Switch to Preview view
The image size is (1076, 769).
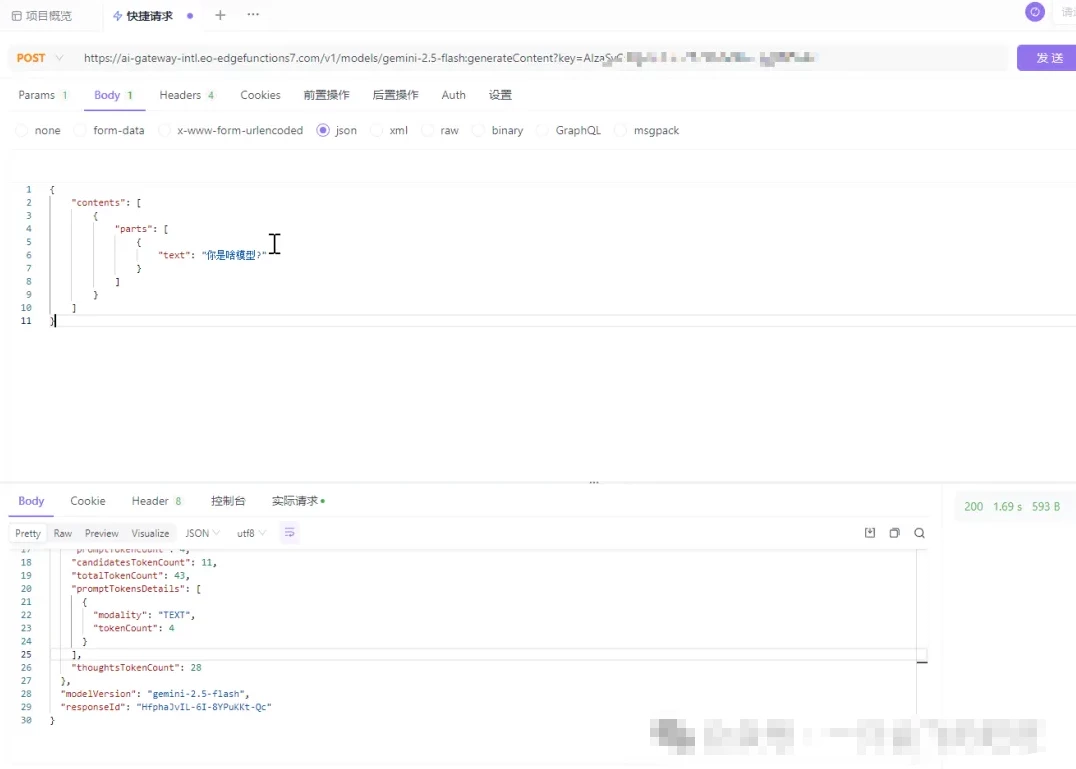point(102,533)
